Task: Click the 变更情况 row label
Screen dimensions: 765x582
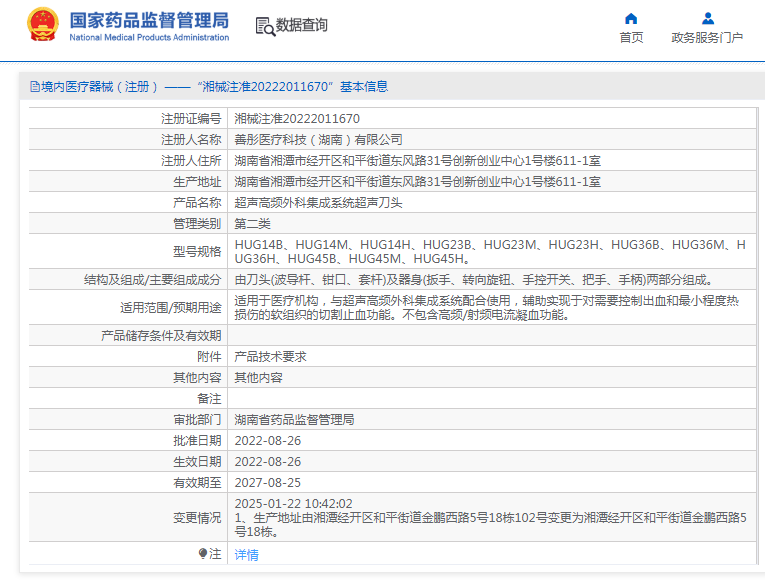Action: (197, 517)
